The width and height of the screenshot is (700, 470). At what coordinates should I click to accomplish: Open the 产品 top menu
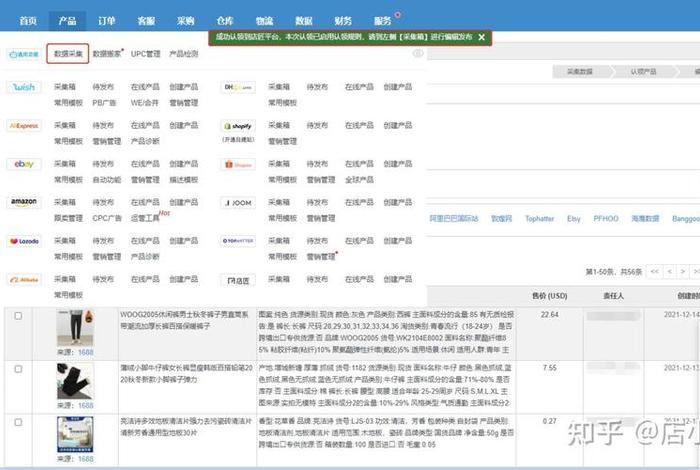pyautogui.click(x=67, y=21)
